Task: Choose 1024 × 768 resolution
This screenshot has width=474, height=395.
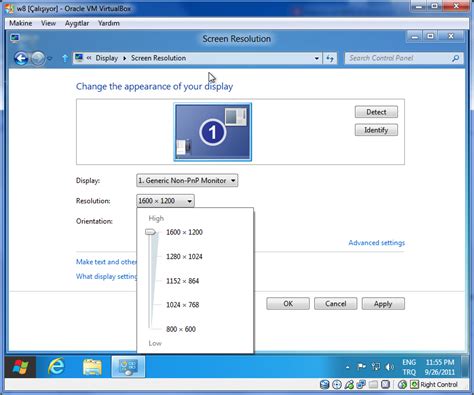Action: (183, 305)
